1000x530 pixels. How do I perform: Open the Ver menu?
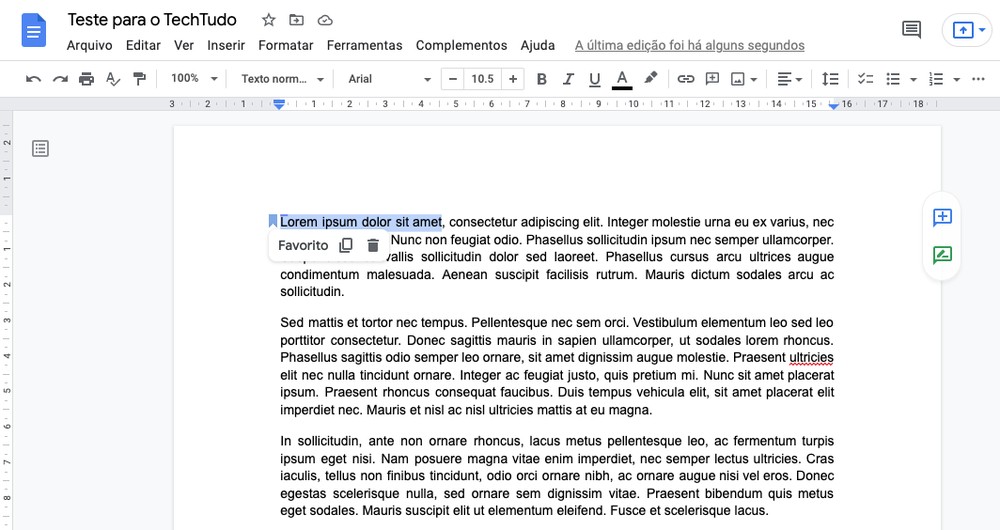184,45
